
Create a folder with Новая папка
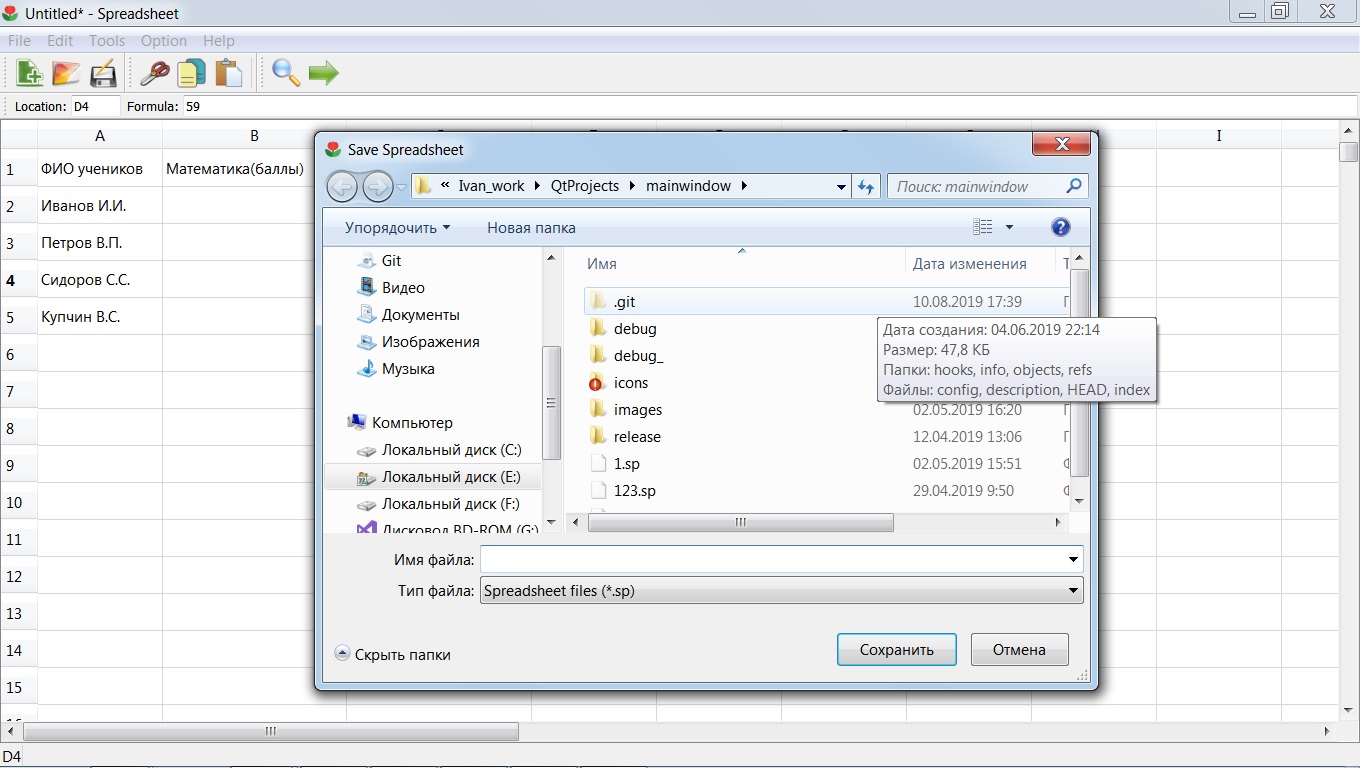coord(531,227)
